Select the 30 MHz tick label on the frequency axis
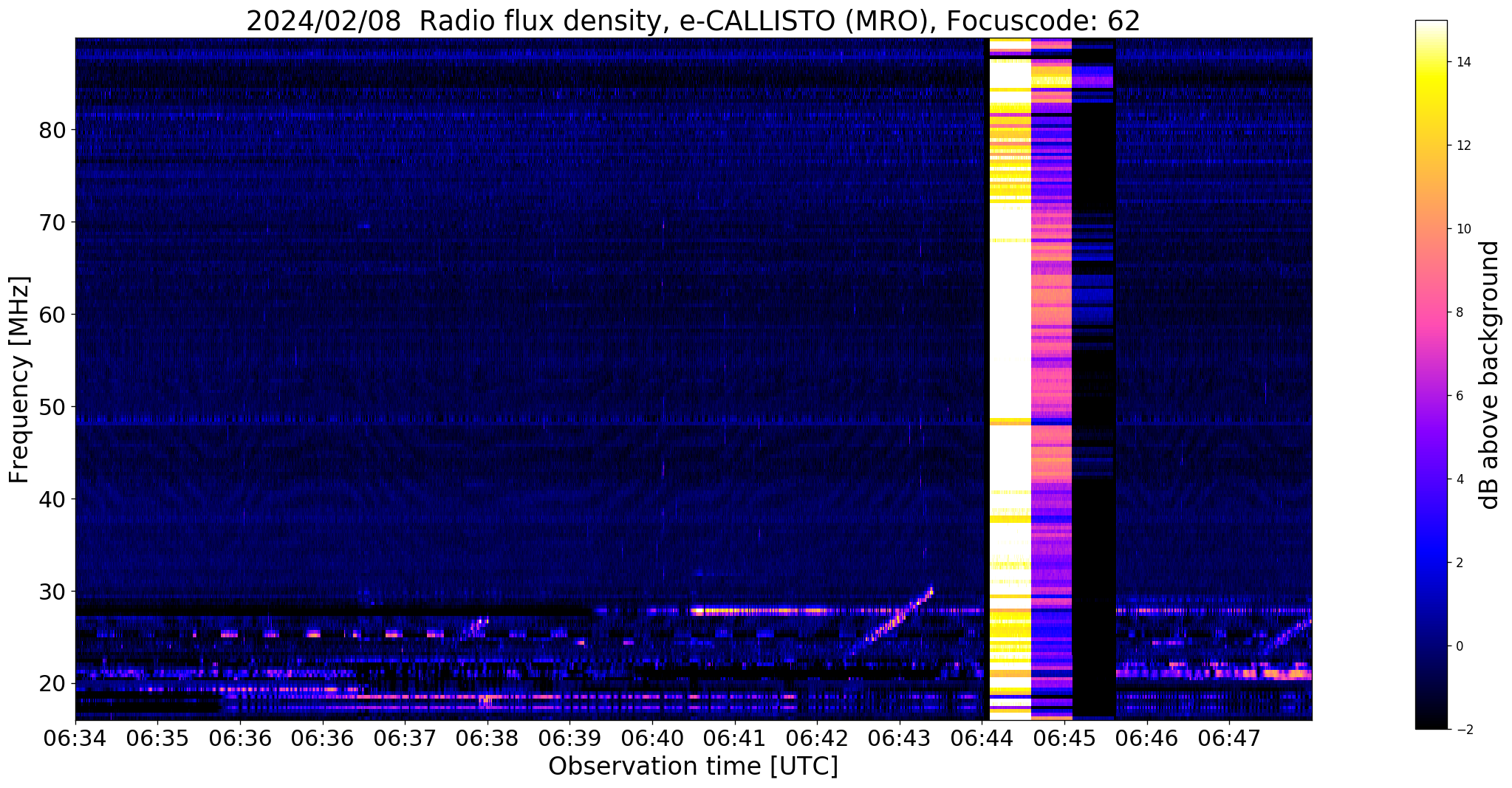 52,592
